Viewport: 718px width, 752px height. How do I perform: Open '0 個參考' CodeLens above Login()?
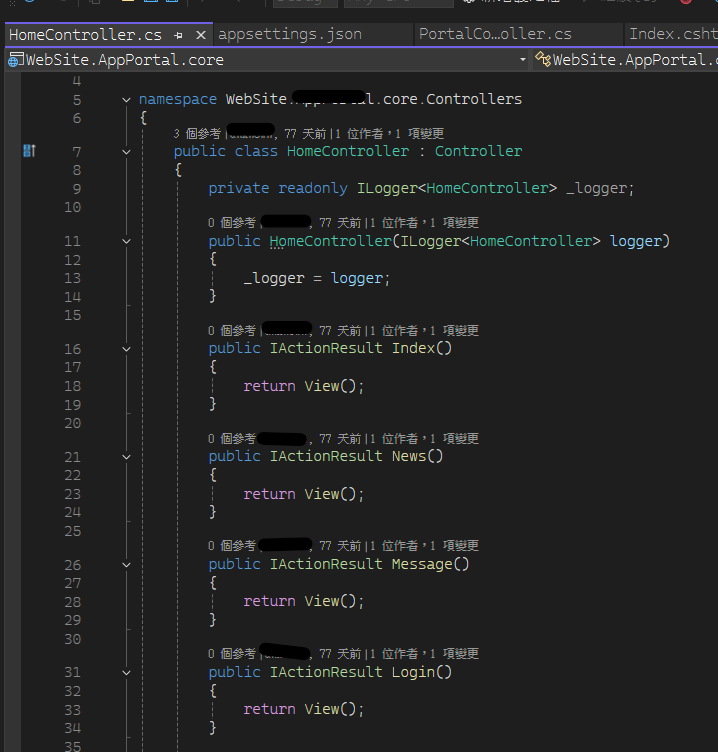(x=232, y=653)
